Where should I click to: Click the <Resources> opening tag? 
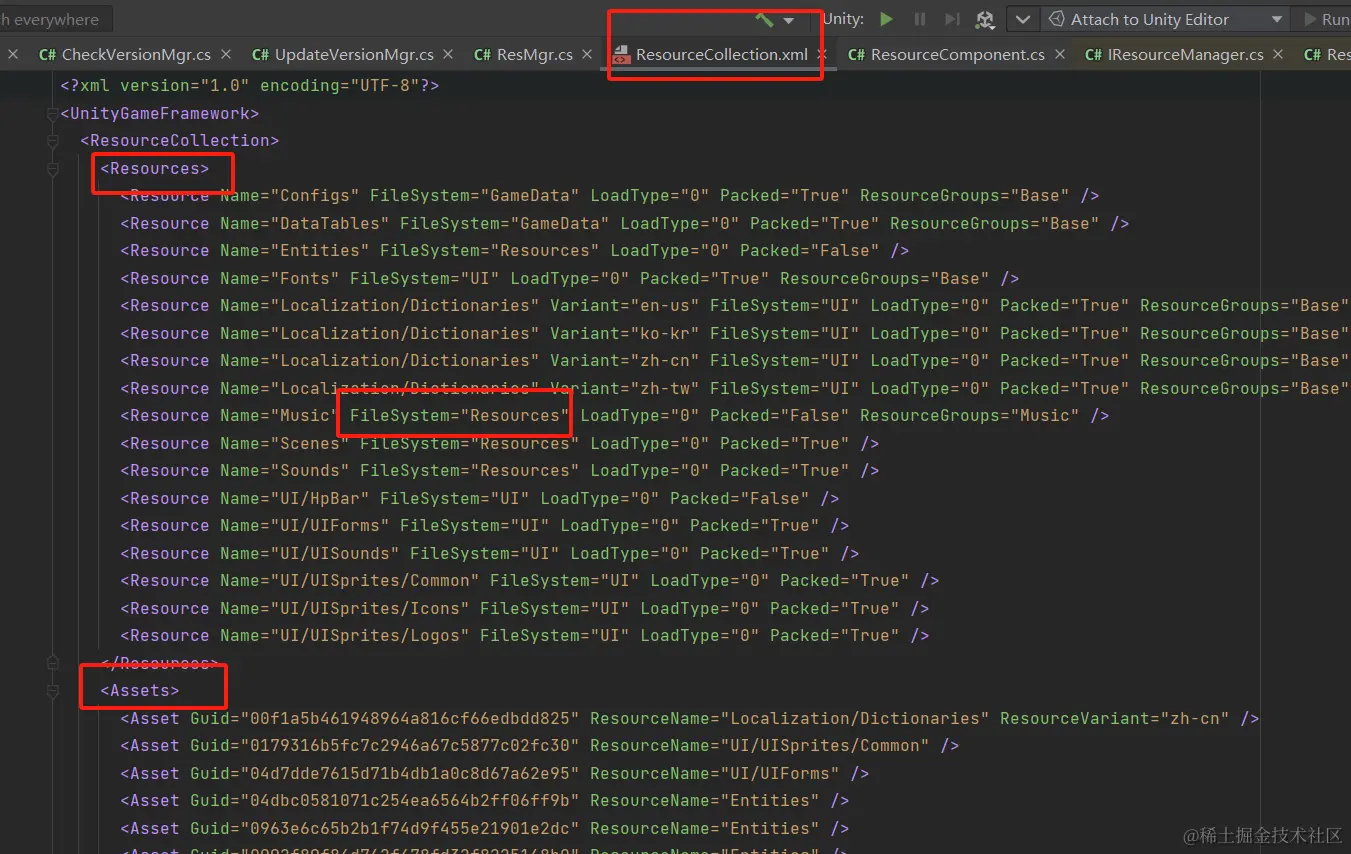155,168
